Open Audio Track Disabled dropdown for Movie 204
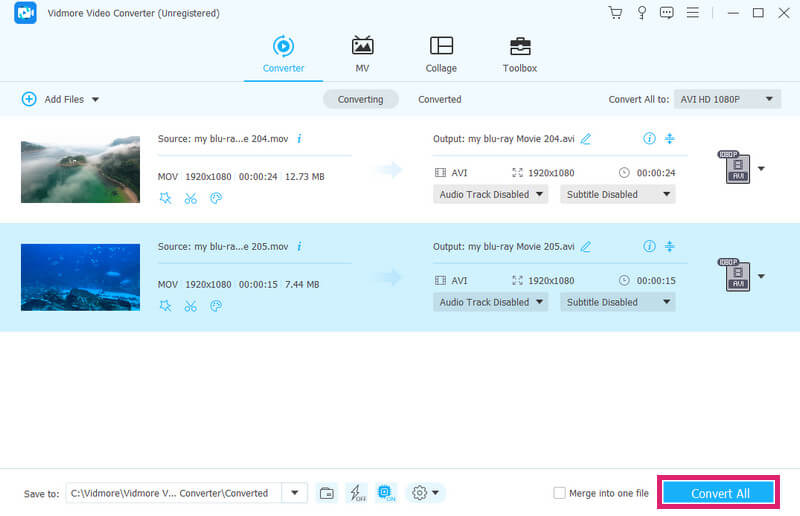Viewport: 800px width, 516px height. pyautogui.click(x=490, y=194)
